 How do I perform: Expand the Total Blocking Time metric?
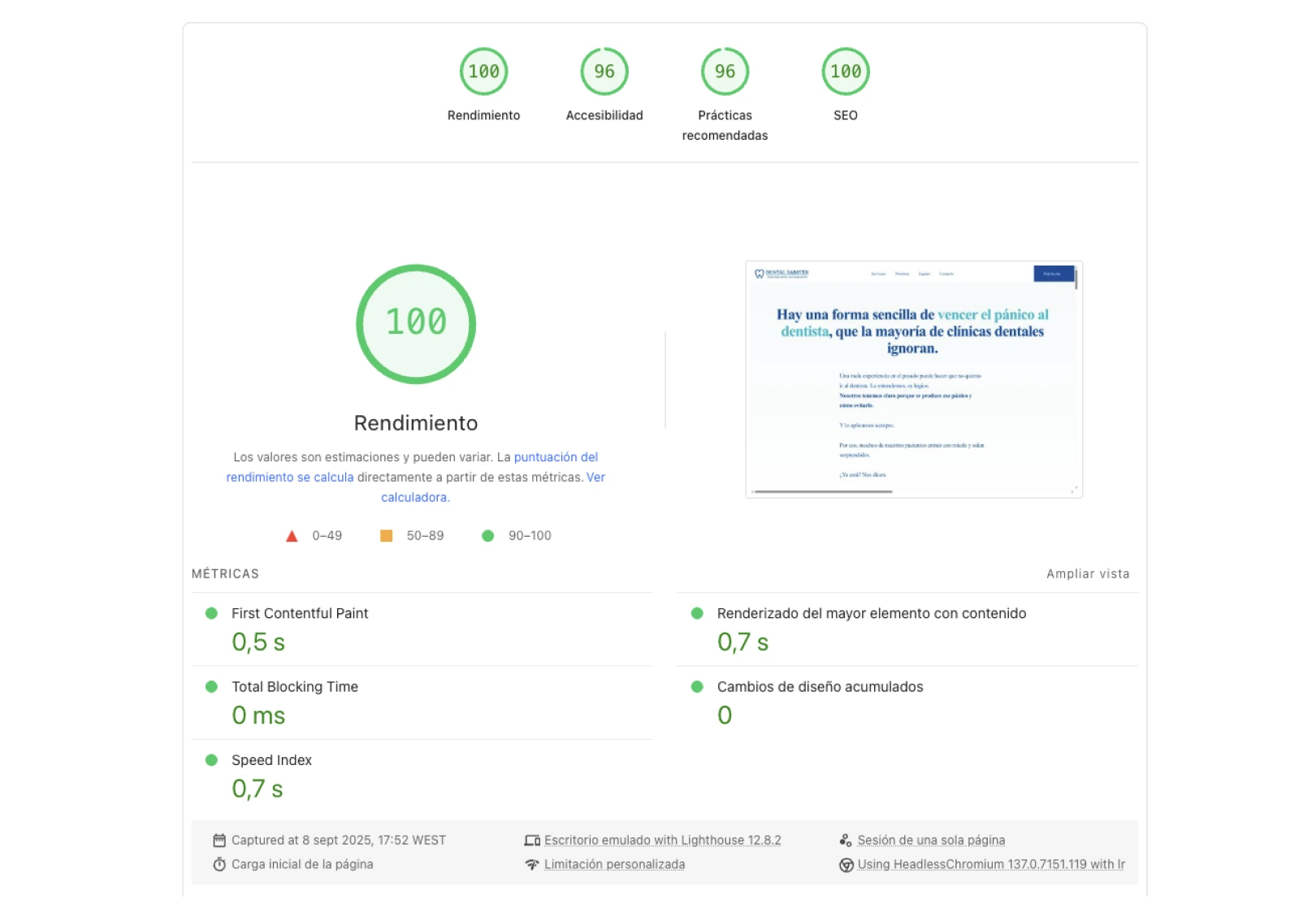coord(294,687)
